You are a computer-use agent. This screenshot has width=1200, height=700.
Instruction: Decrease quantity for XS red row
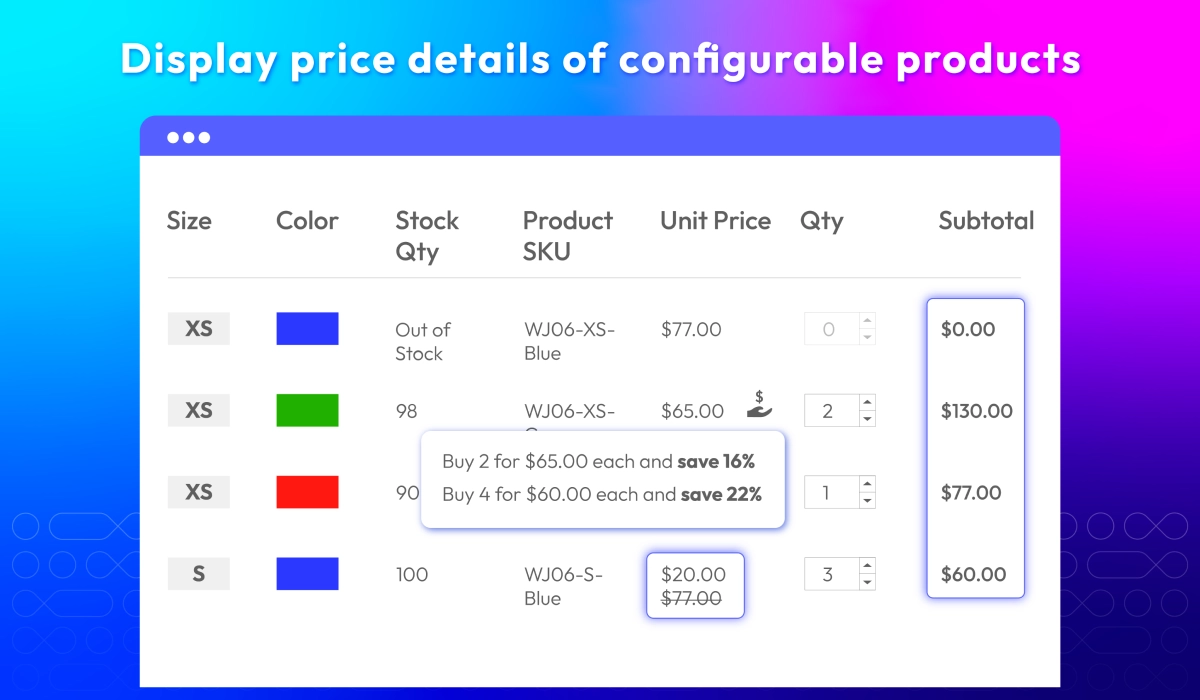[x=867, y=501]
